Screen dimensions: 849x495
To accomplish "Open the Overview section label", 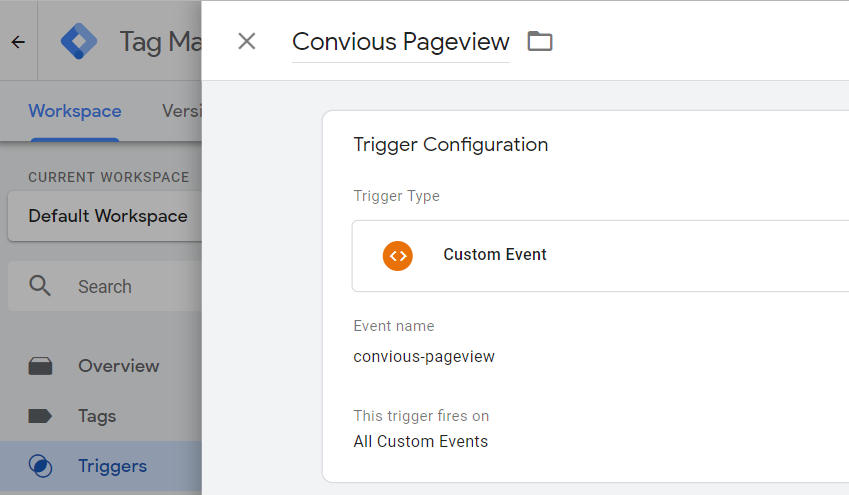I will pyautogui.click(x=118, y=366).
